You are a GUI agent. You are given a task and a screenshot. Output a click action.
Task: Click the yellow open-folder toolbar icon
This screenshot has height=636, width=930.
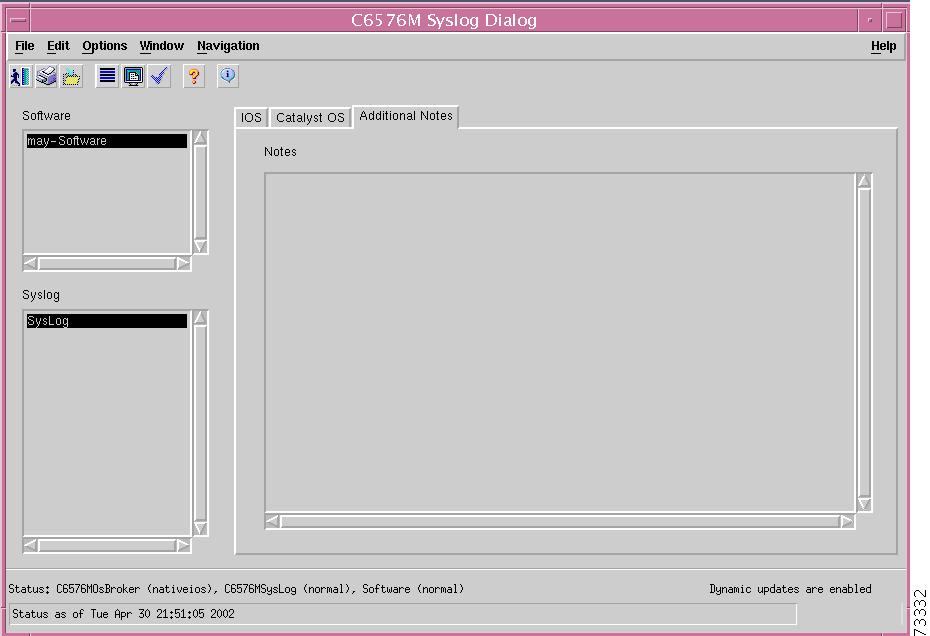point(71,77)
